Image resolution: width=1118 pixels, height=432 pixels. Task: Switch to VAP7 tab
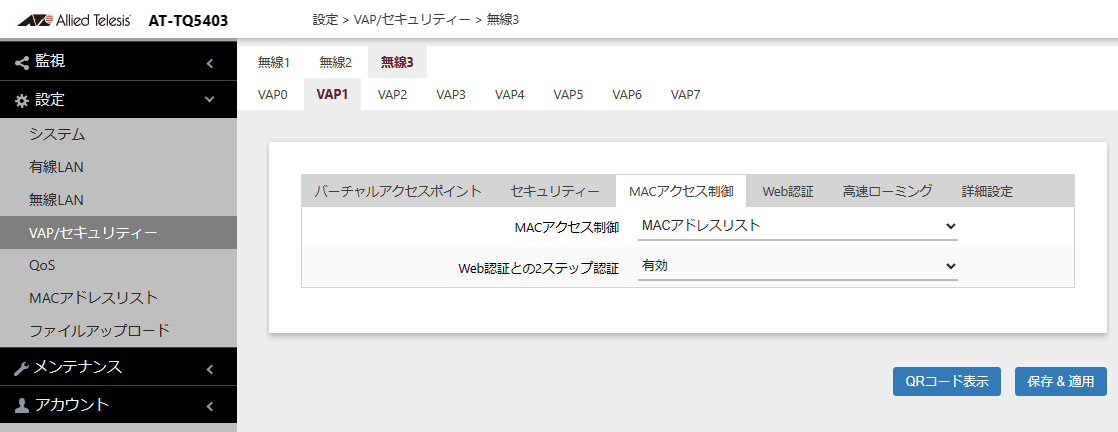(x=686, y=94)
